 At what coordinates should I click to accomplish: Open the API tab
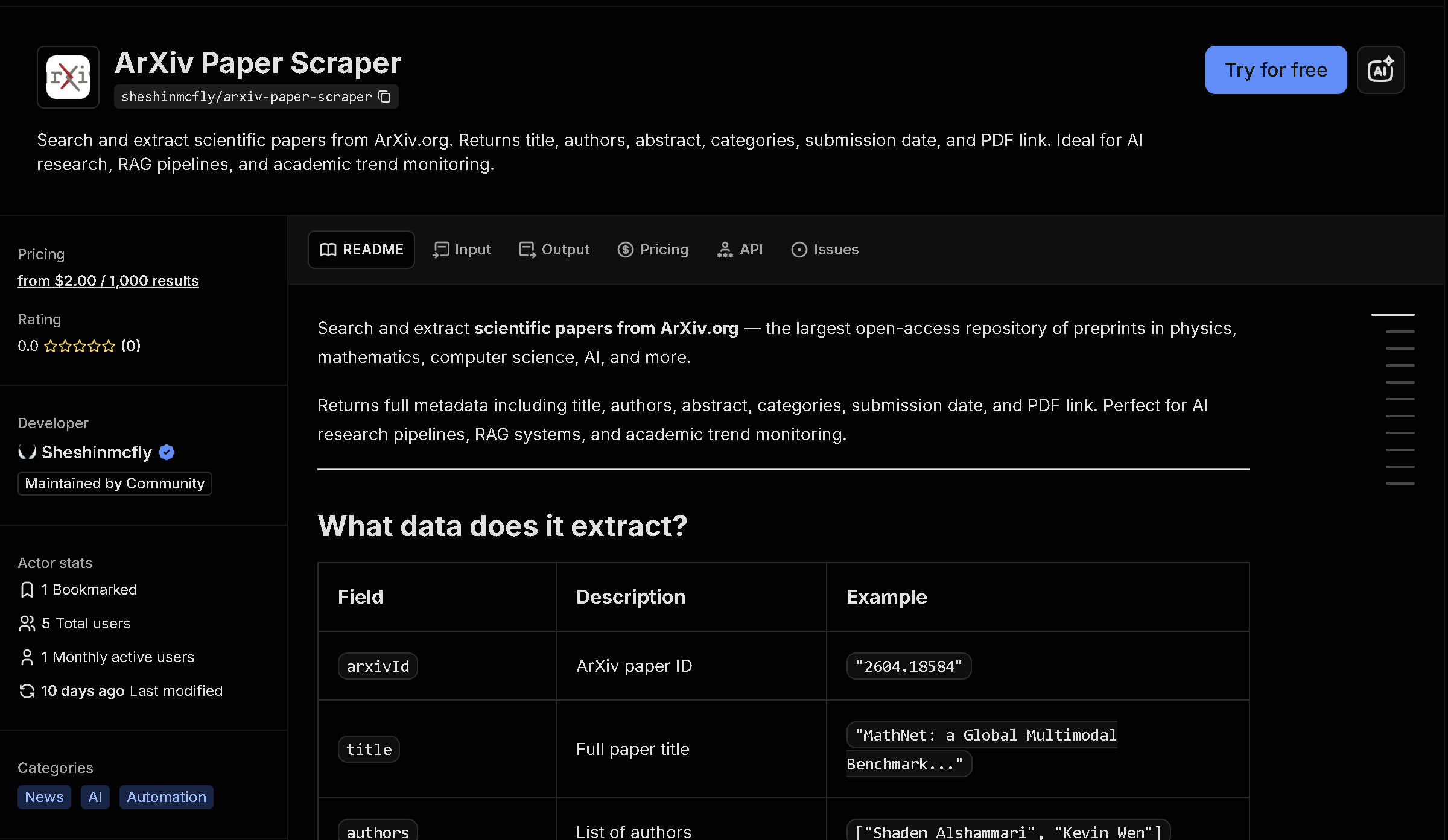click(740, 250)
